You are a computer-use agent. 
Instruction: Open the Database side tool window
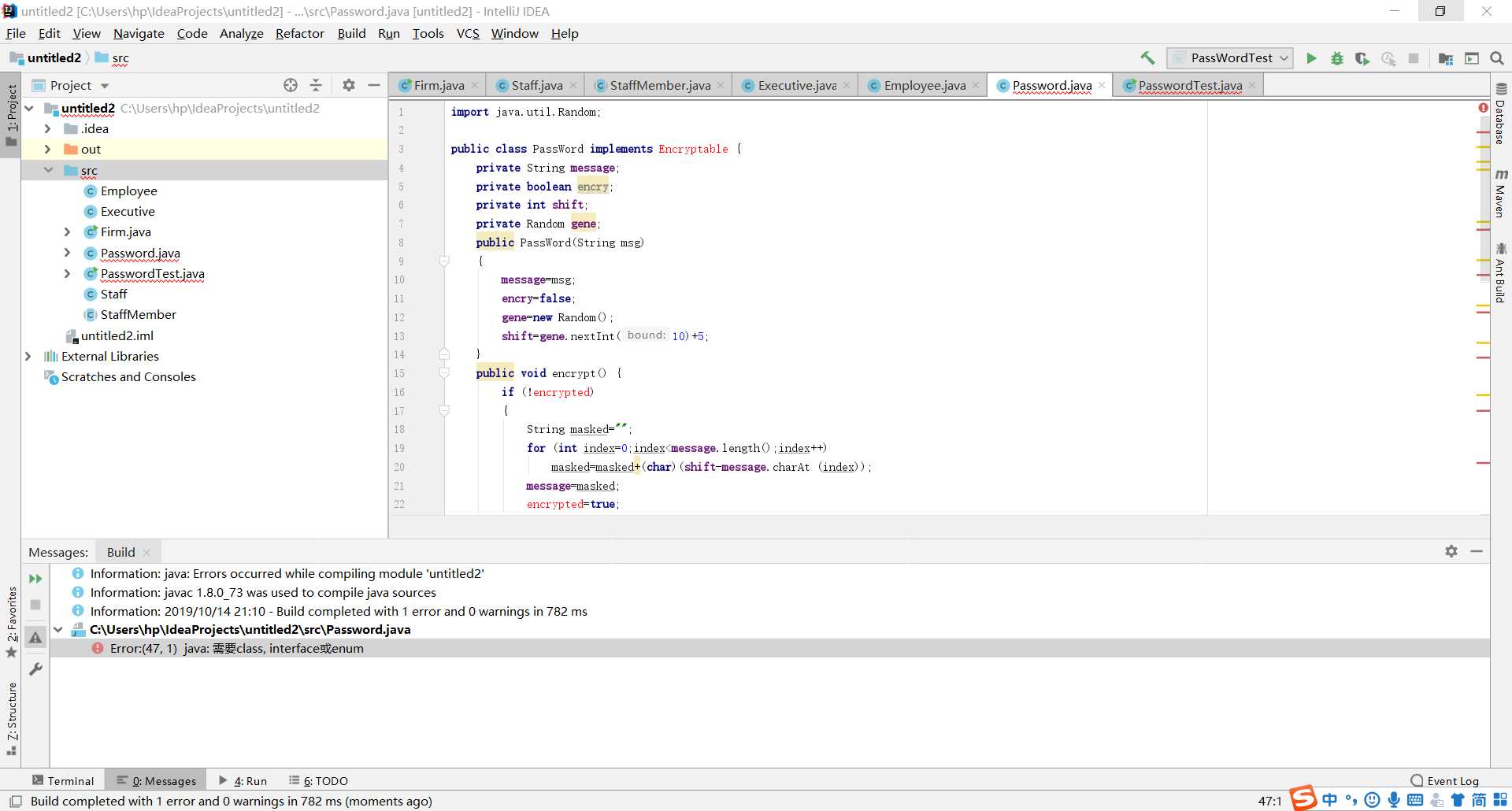1501,114
